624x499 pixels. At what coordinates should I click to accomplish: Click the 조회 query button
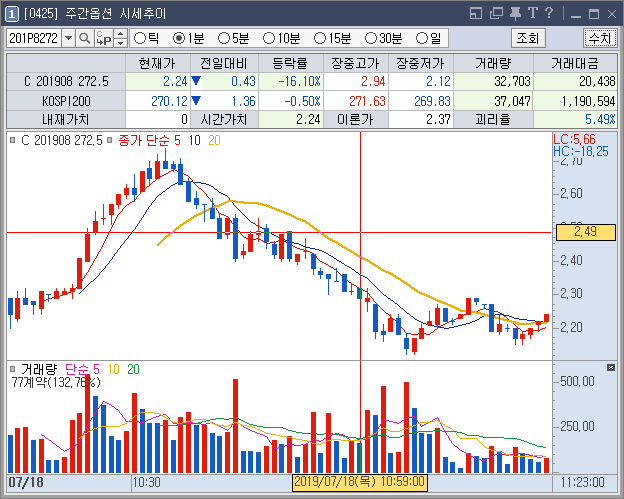coord(528,38)
